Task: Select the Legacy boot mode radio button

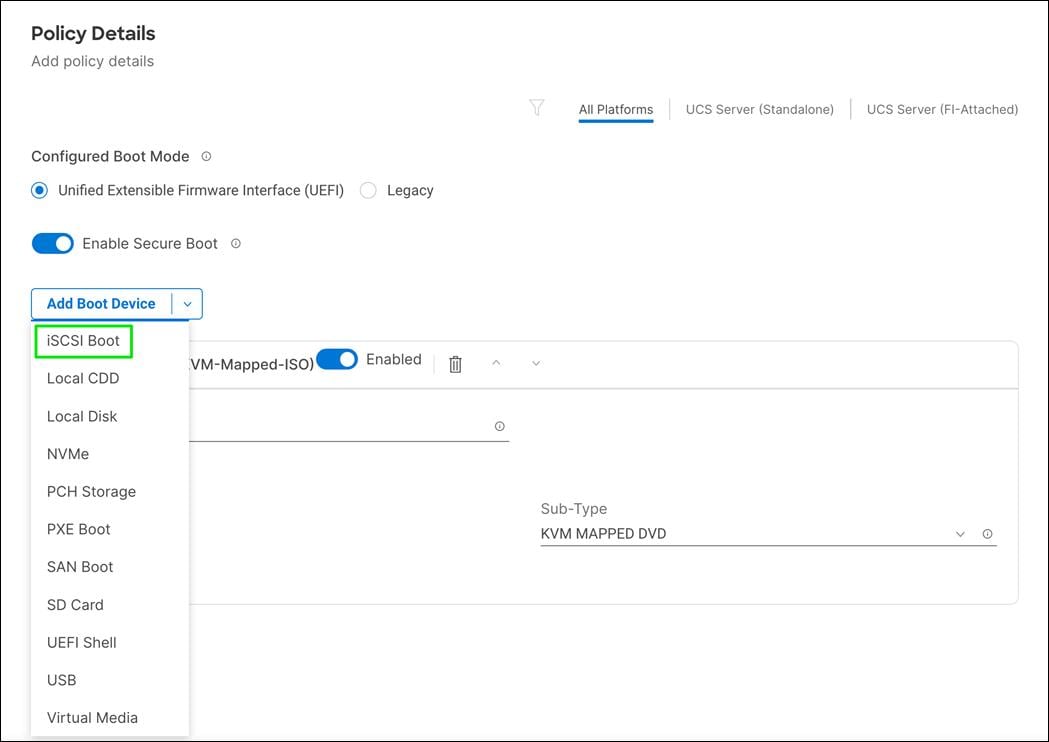Action: click(368, 190)
